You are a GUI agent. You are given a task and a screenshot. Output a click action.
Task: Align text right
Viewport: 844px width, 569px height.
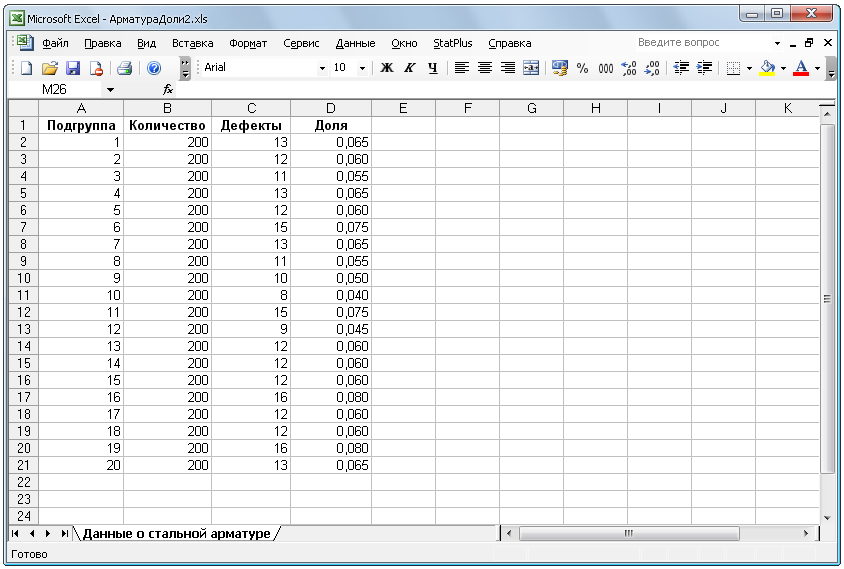point(508,68)
